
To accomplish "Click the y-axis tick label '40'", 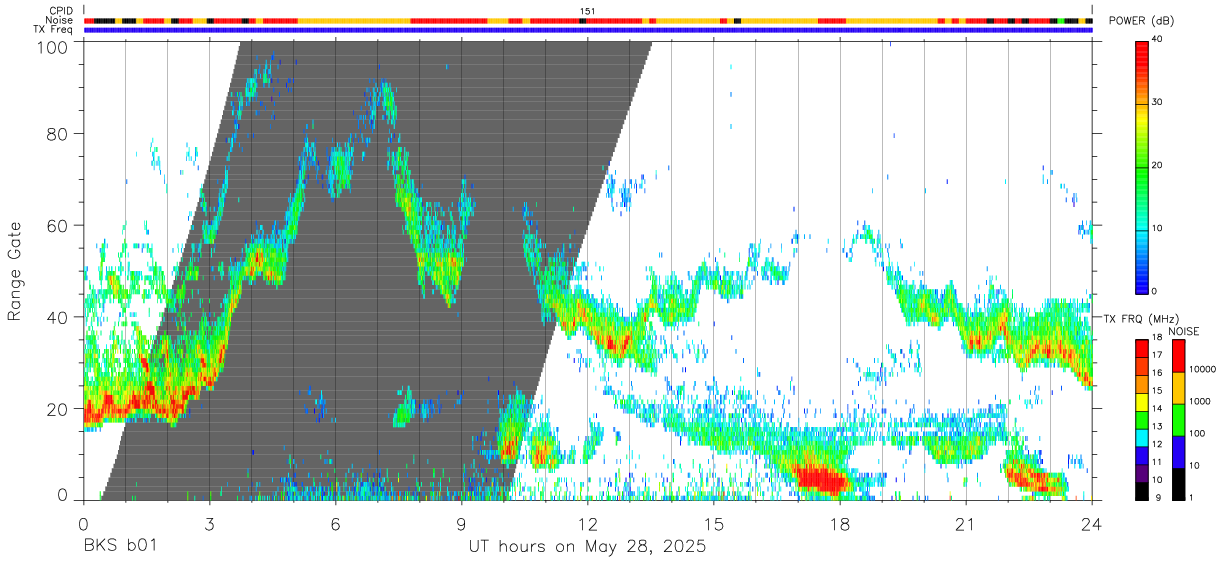I will click(59, 317).
